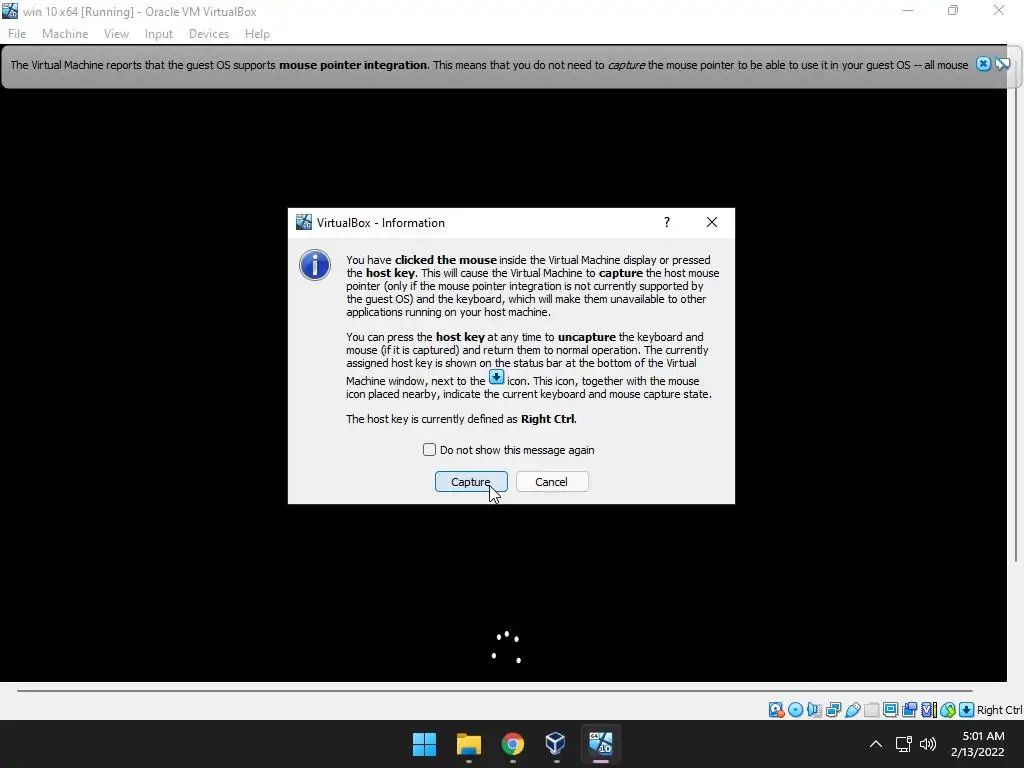Image resolution: width=1024 pixels, height=768 pixels.
Task: Check 'Do not show this message again'
Action: (x=429, y=450)
